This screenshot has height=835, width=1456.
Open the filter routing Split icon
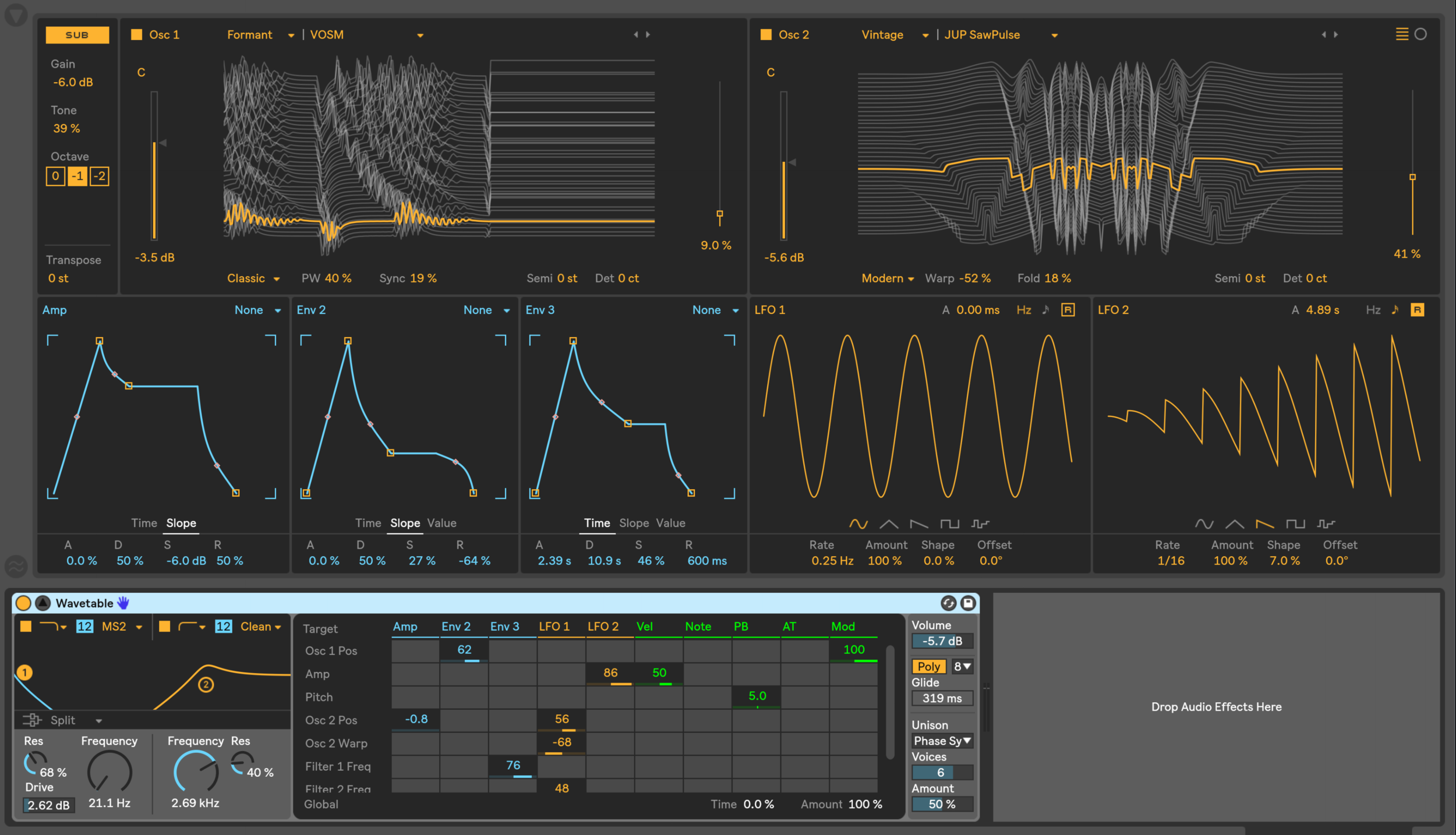32,720
